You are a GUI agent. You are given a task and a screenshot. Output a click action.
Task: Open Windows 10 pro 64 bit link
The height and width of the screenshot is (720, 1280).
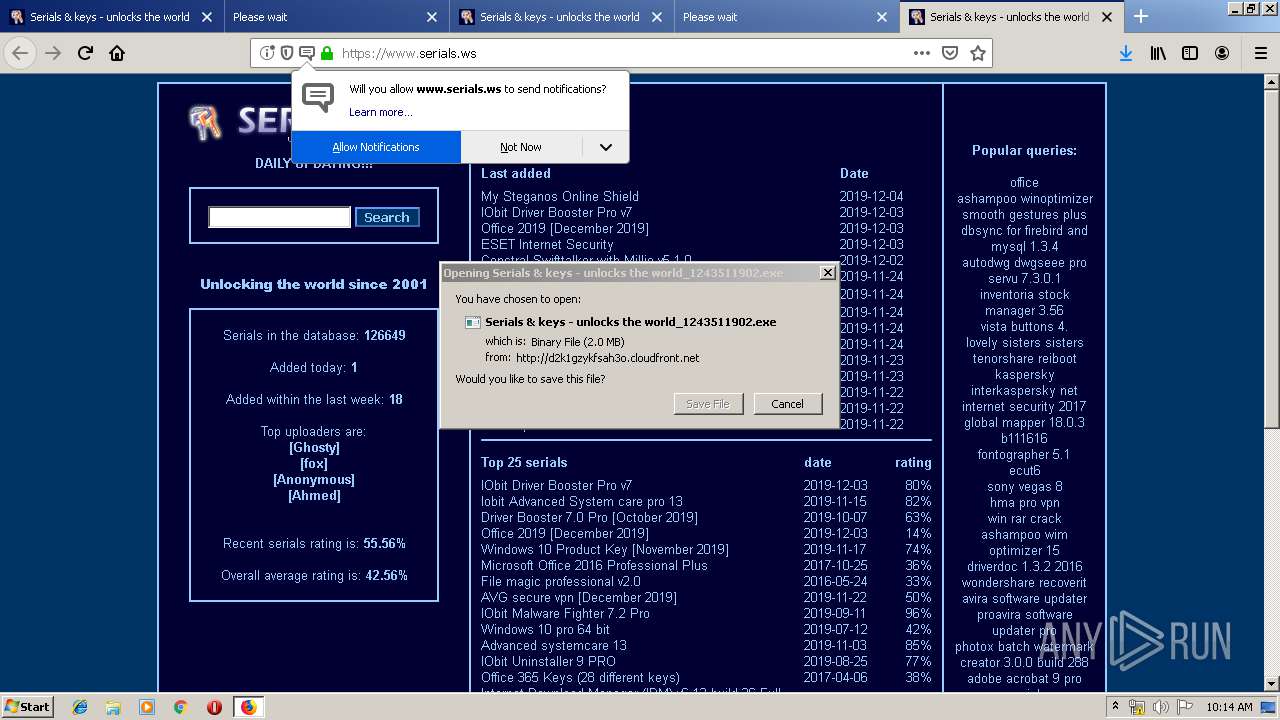pyautogui.click(x=545, y=629)
